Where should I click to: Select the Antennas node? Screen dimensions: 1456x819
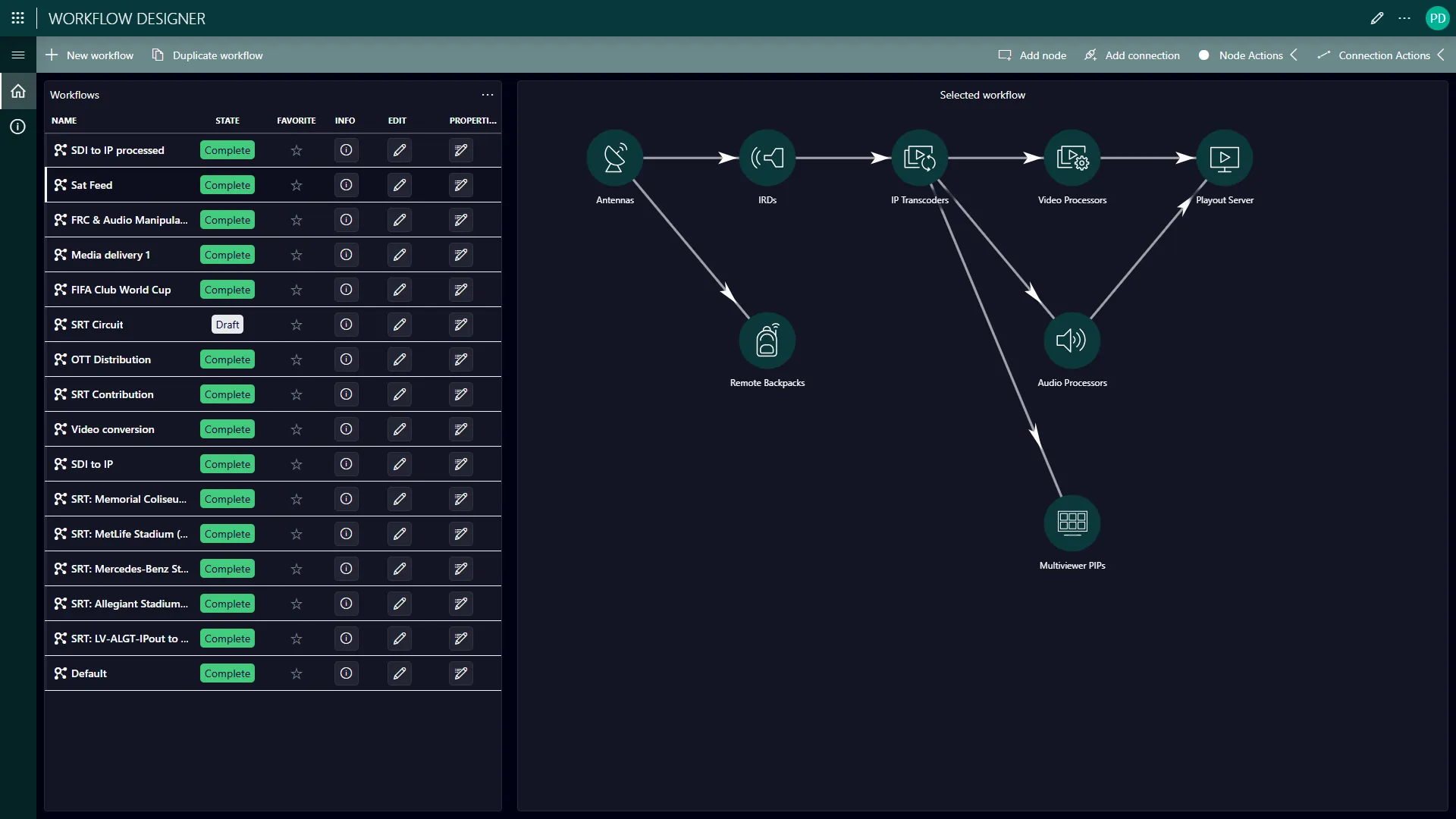click(x=615, y=158)
